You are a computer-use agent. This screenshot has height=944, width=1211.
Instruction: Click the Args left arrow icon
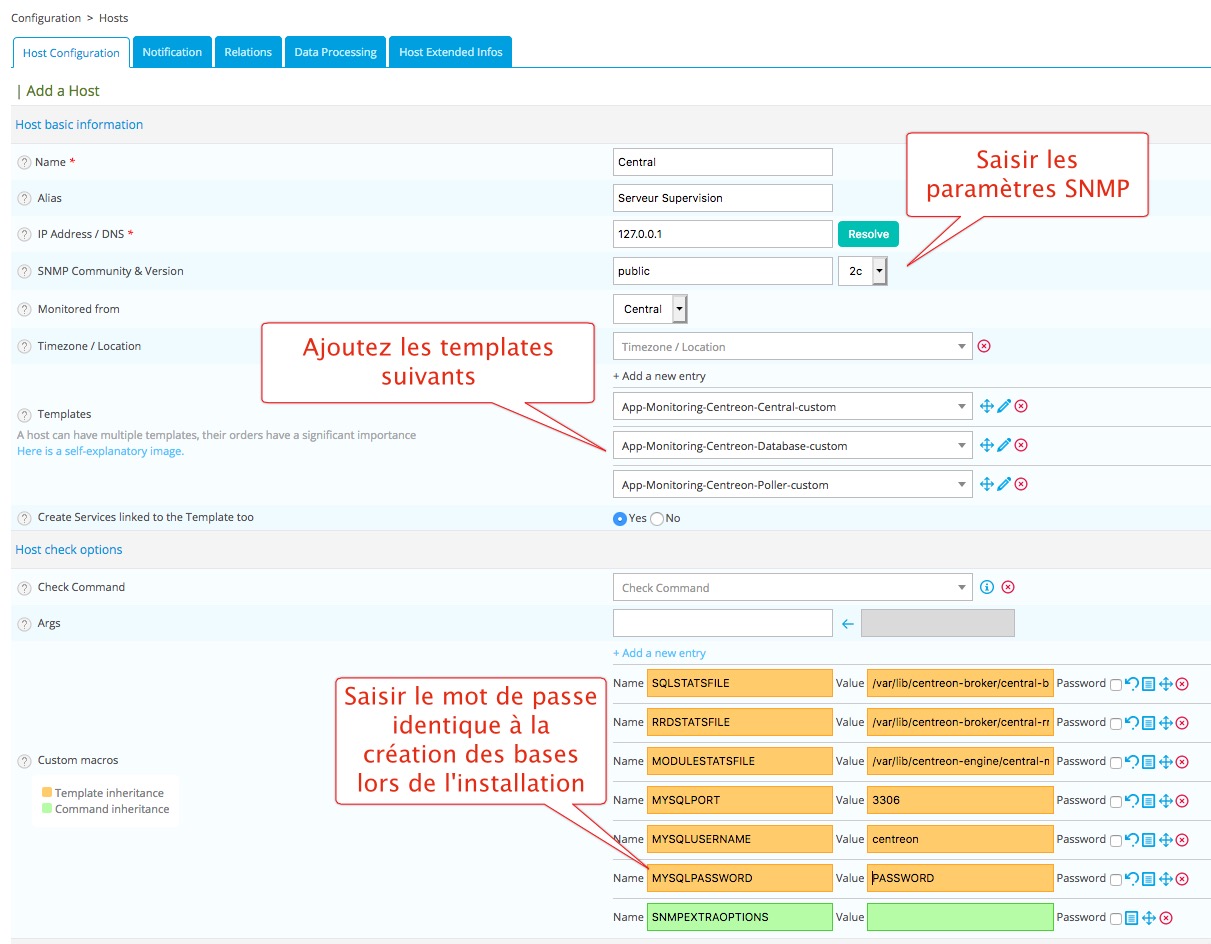[847, 624]
